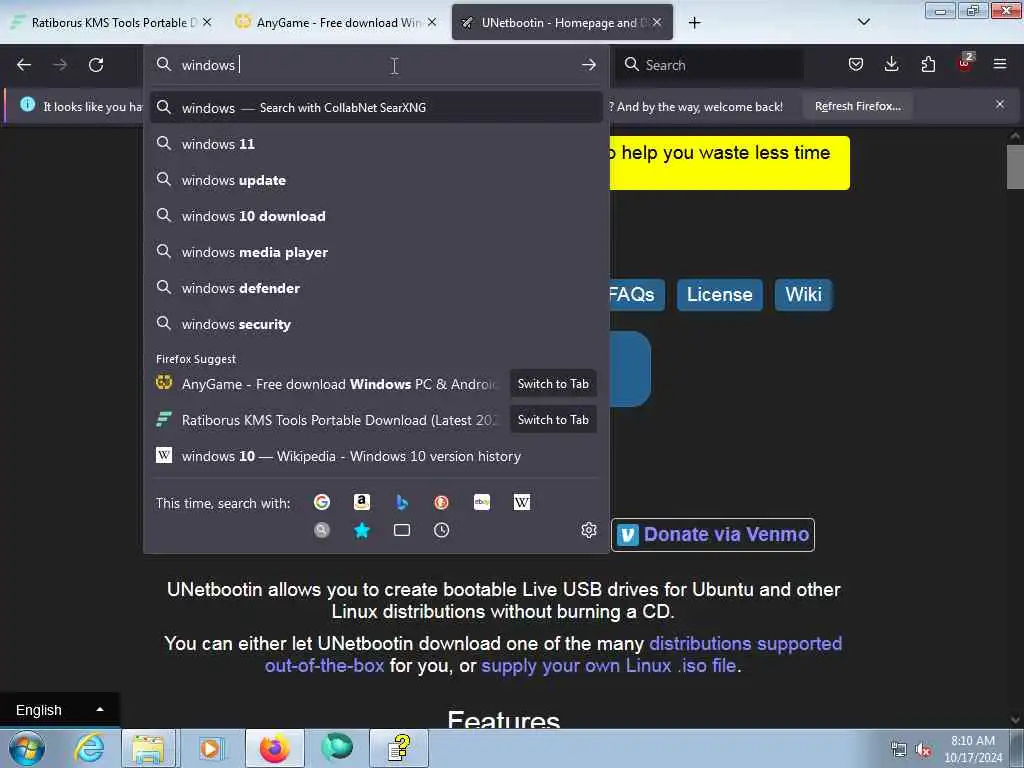Follow 'supply your own Linux .iso file' link
The height and width of the screenshot is (768, 1024).
[x=608, y=665]
